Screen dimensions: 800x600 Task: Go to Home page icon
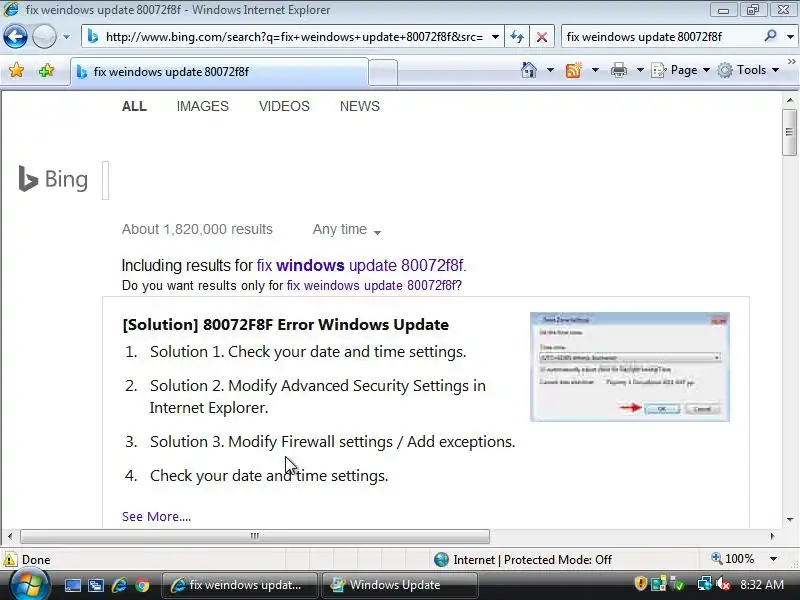point(529,70)
